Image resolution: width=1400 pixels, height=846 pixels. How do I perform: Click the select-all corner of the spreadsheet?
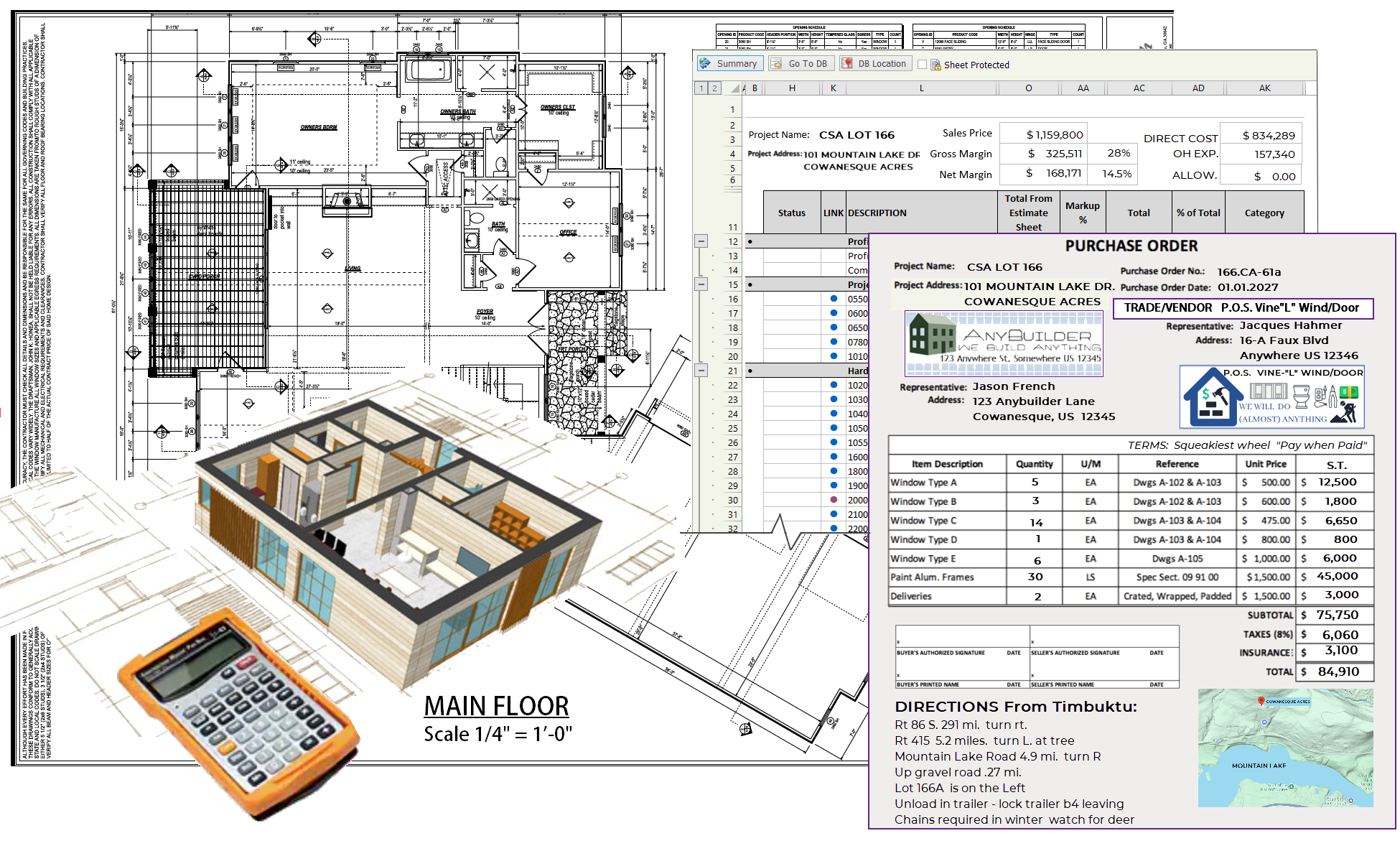click(734, 88)
